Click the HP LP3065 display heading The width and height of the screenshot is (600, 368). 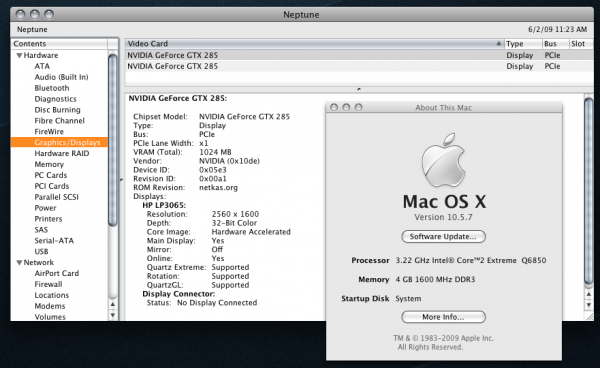pos(164,205)
